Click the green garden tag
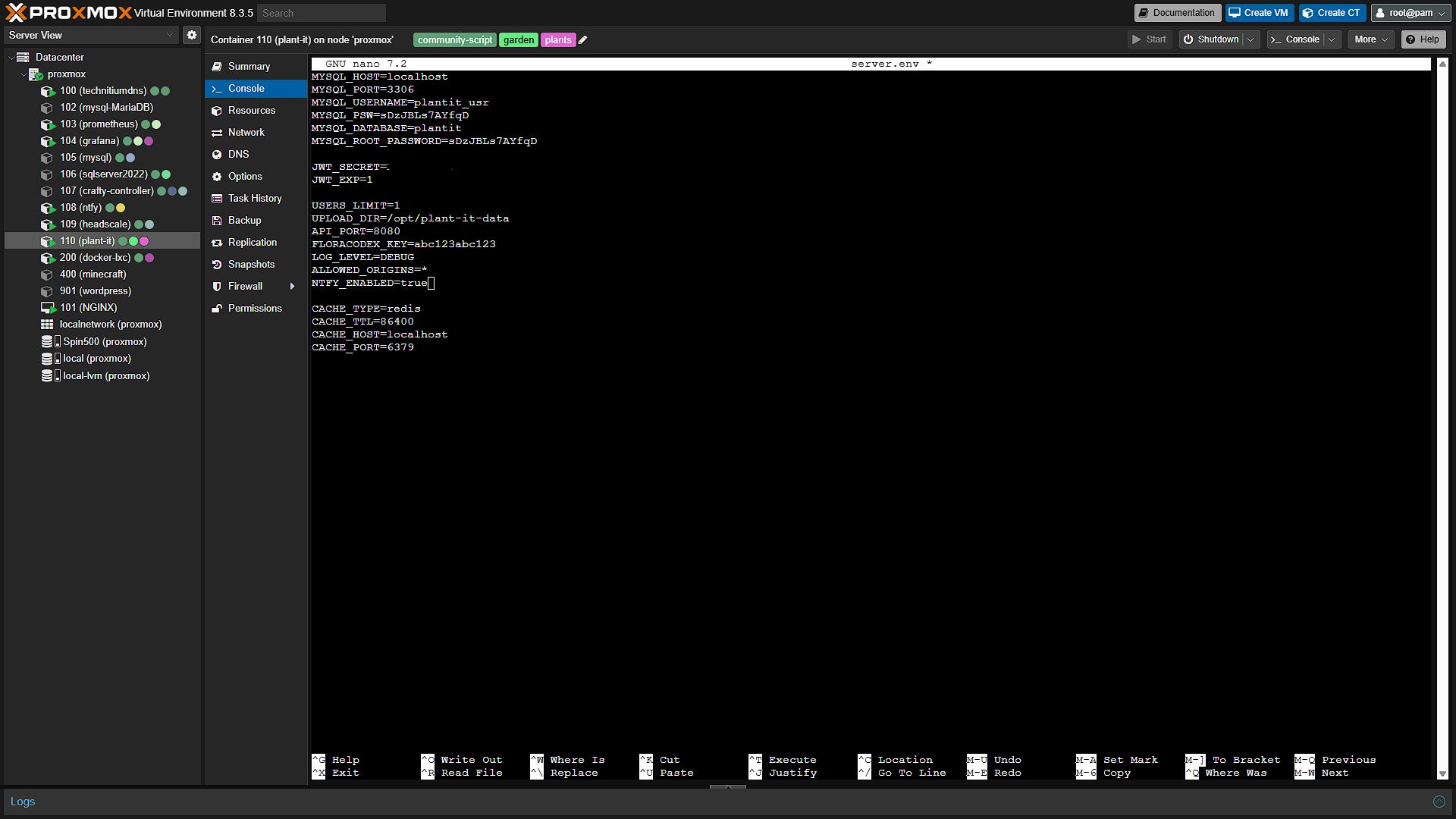 point(519,40)
